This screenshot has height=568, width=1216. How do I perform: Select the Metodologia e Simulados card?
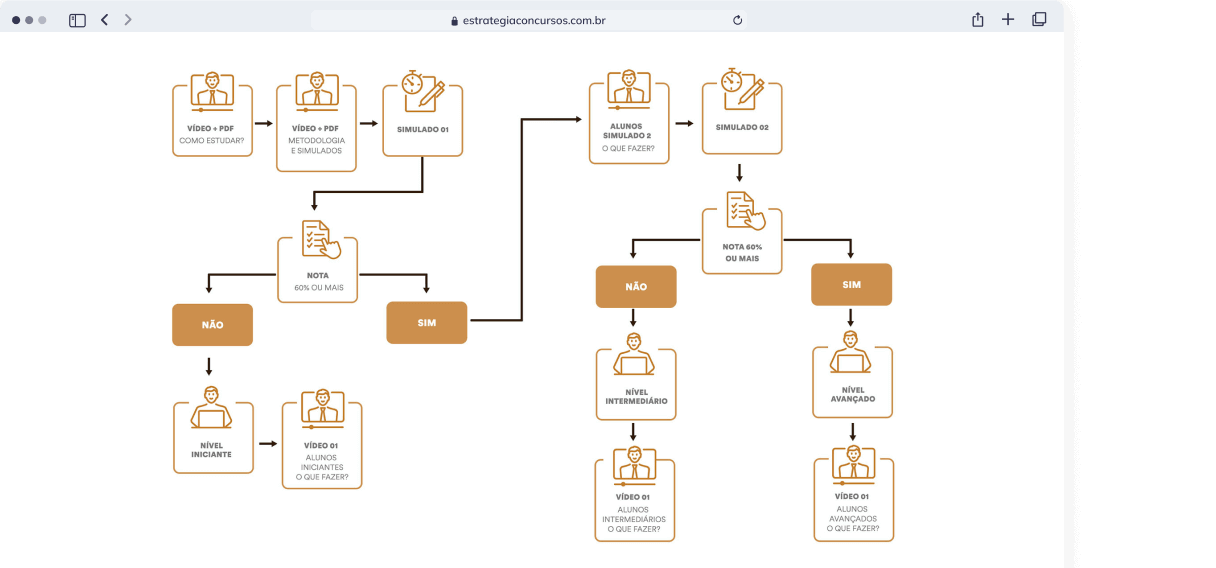click(317, 125)
